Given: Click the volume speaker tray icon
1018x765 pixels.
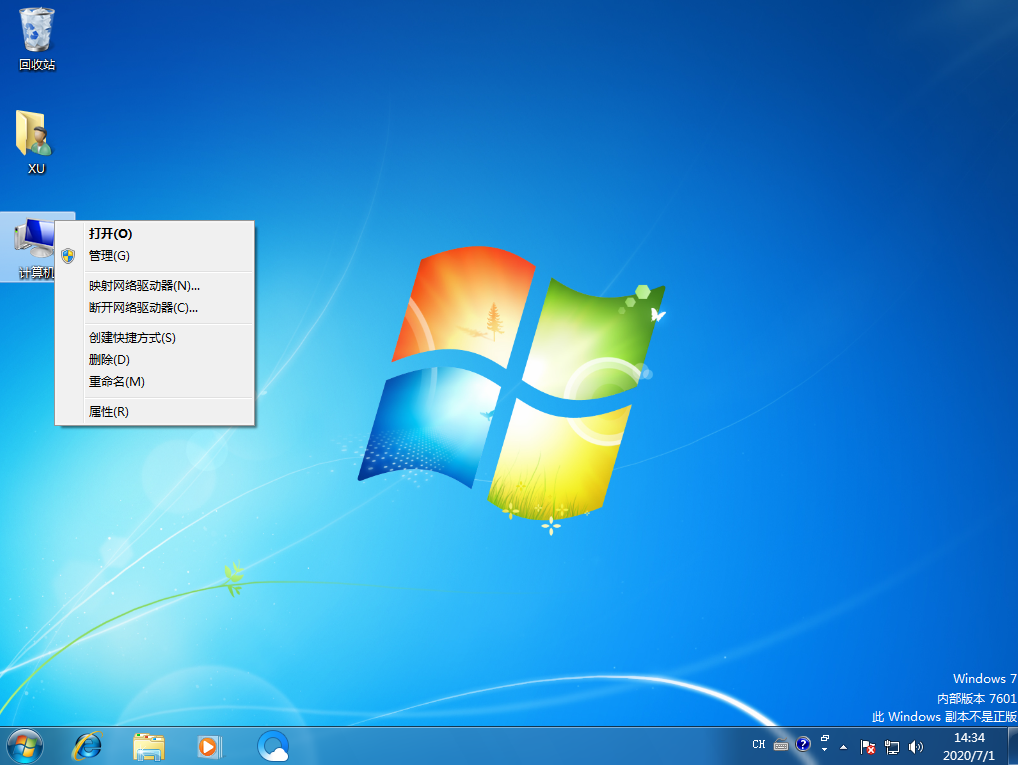Looking at the screenshot, I should [x=916, y=746].
